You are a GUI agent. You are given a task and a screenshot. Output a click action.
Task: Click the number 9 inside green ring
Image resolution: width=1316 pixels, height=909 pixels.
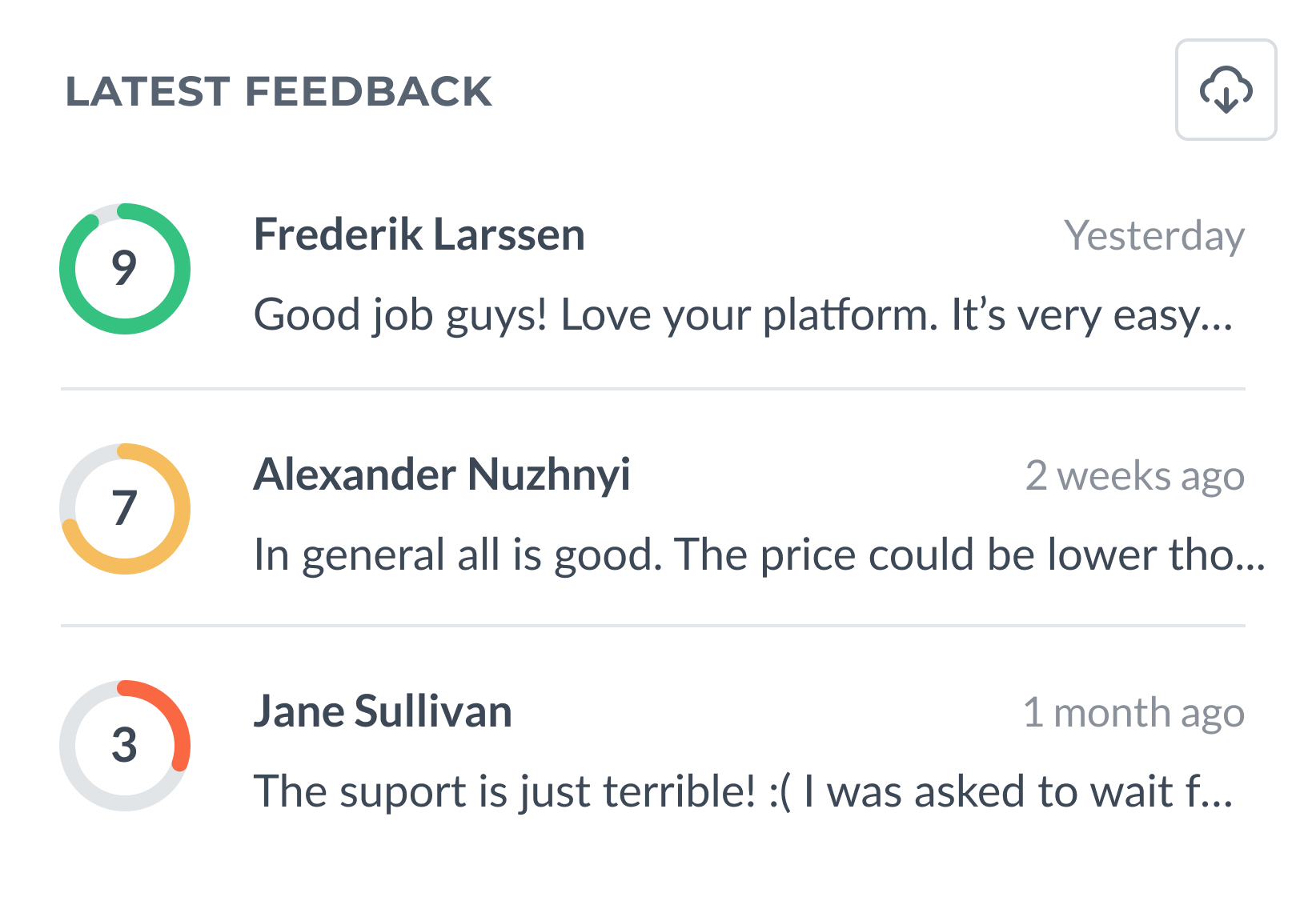point(124,268)
